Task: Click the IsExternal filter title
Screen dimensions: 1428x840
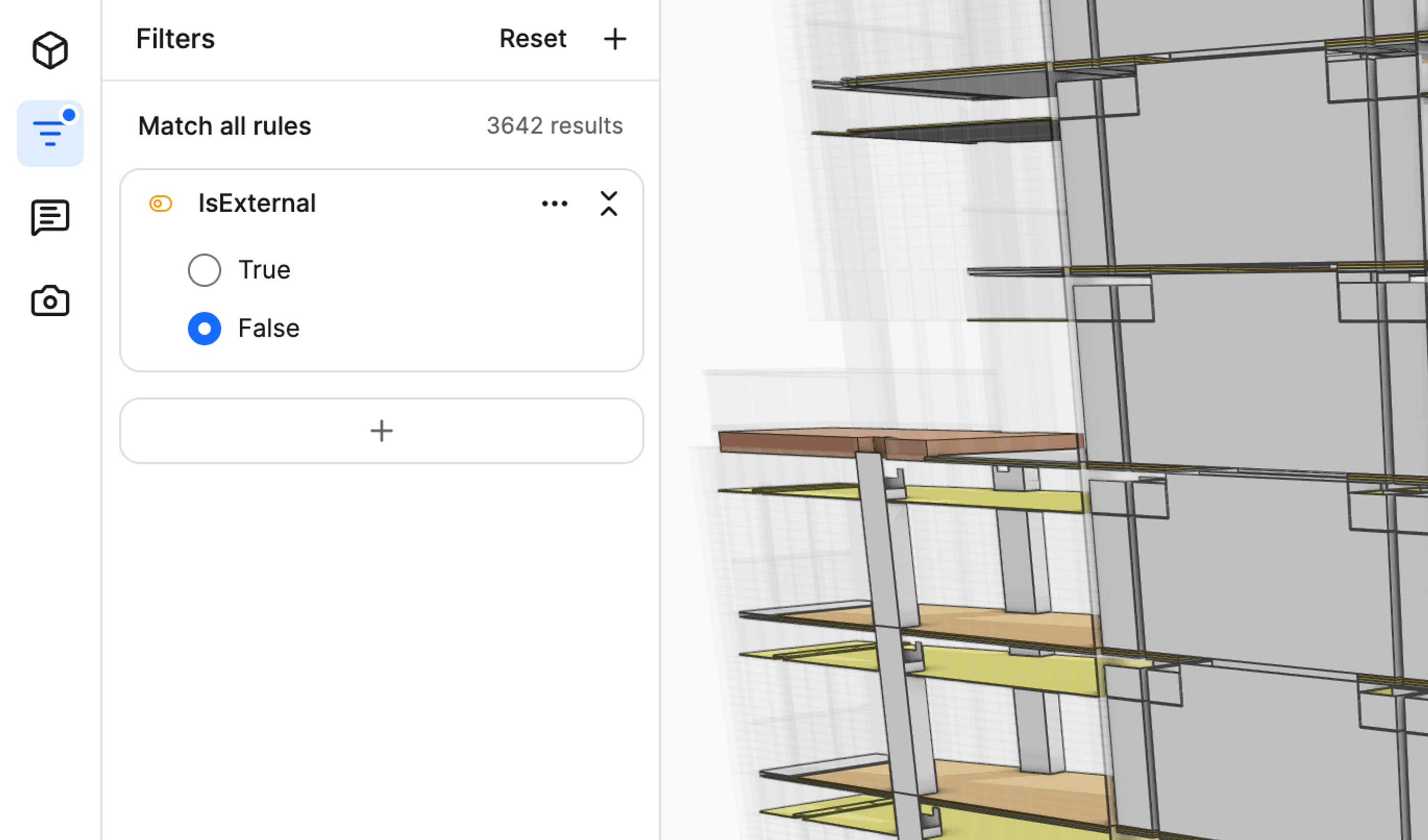Action: click(x=257, y=203)
